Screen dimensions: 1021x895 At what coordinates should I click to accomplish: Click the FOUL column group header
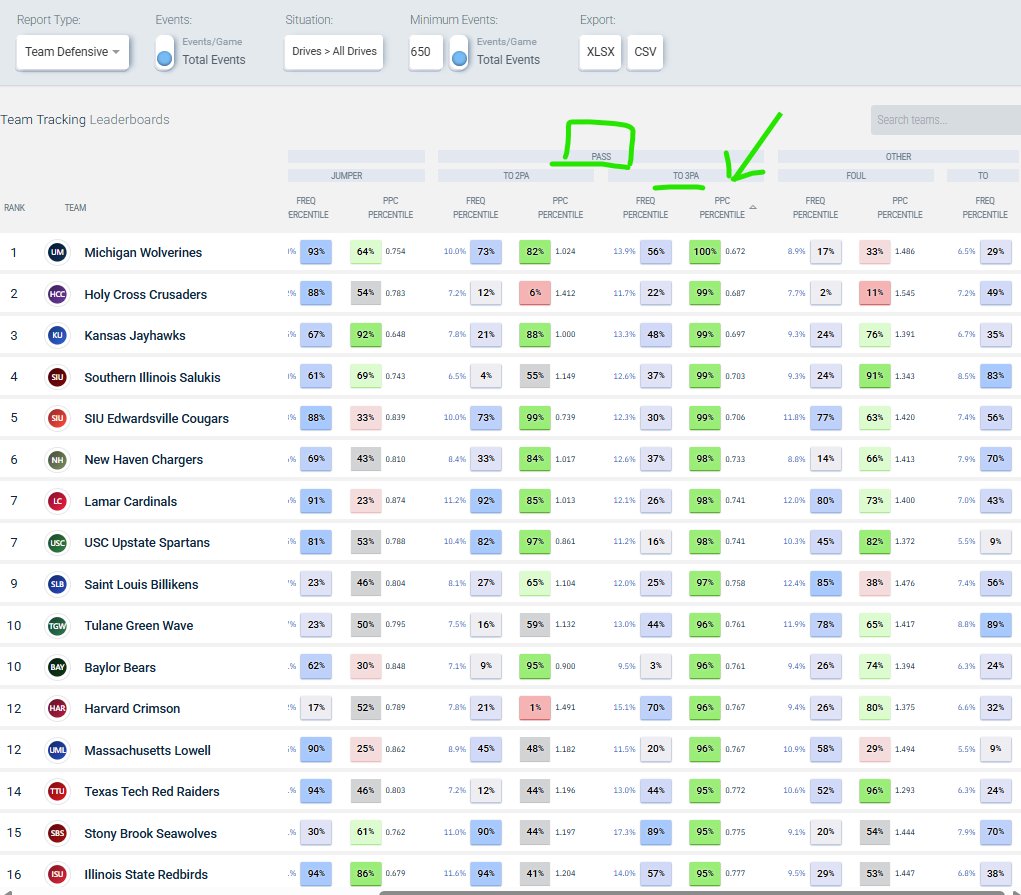click(856, 175)
